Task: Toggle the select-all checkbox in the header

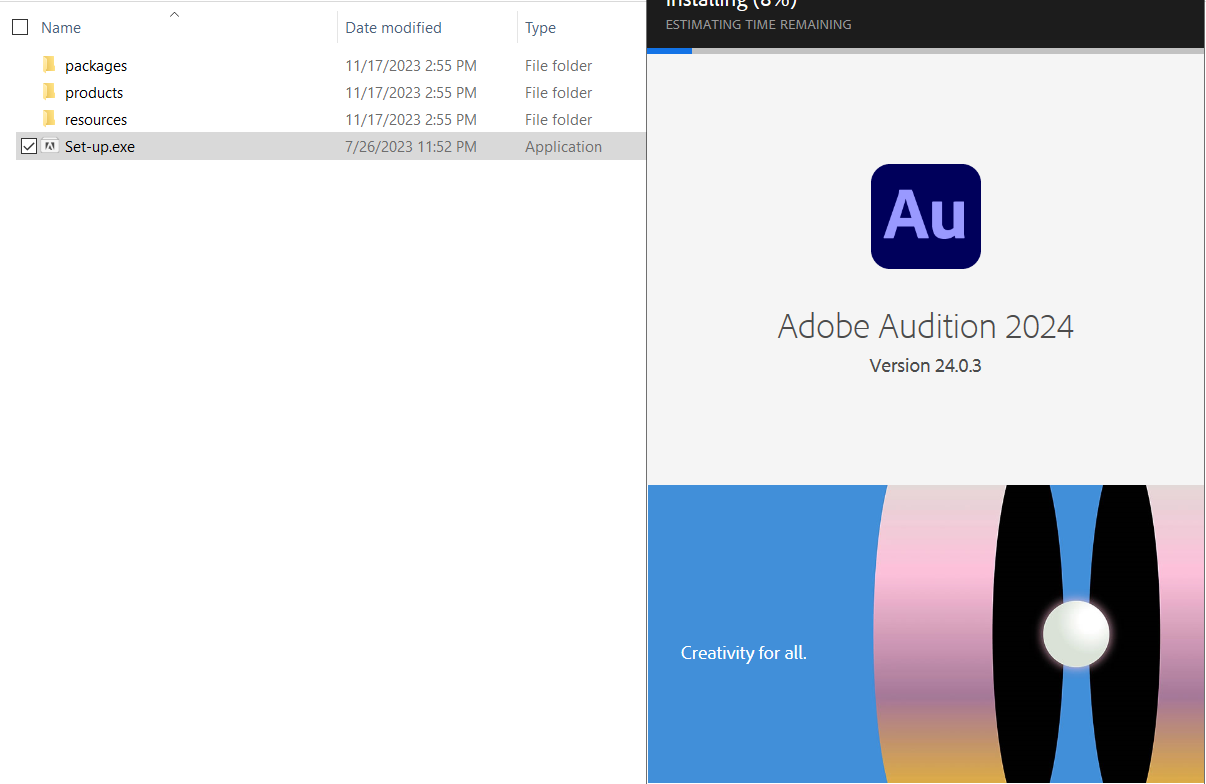Action: point(20,27)
